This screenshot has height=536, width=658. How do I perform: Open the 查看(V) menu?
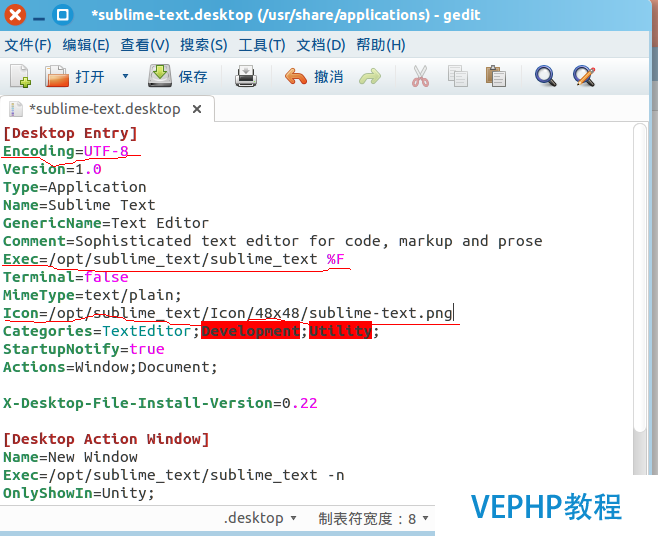click(145, 45)
